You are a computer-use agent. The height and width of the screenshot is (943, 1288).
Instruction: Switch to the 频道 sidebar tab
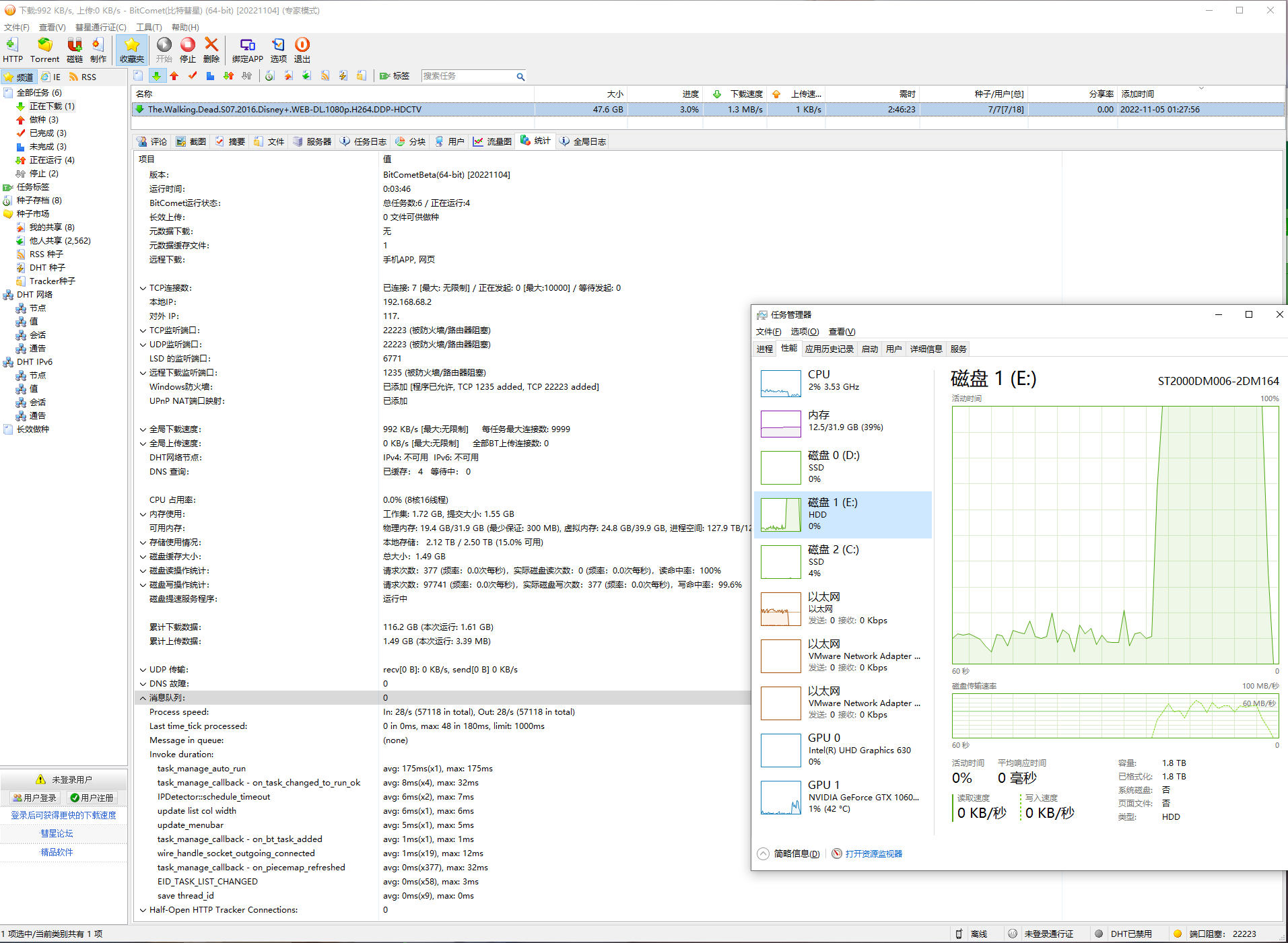tap(18, 77)
